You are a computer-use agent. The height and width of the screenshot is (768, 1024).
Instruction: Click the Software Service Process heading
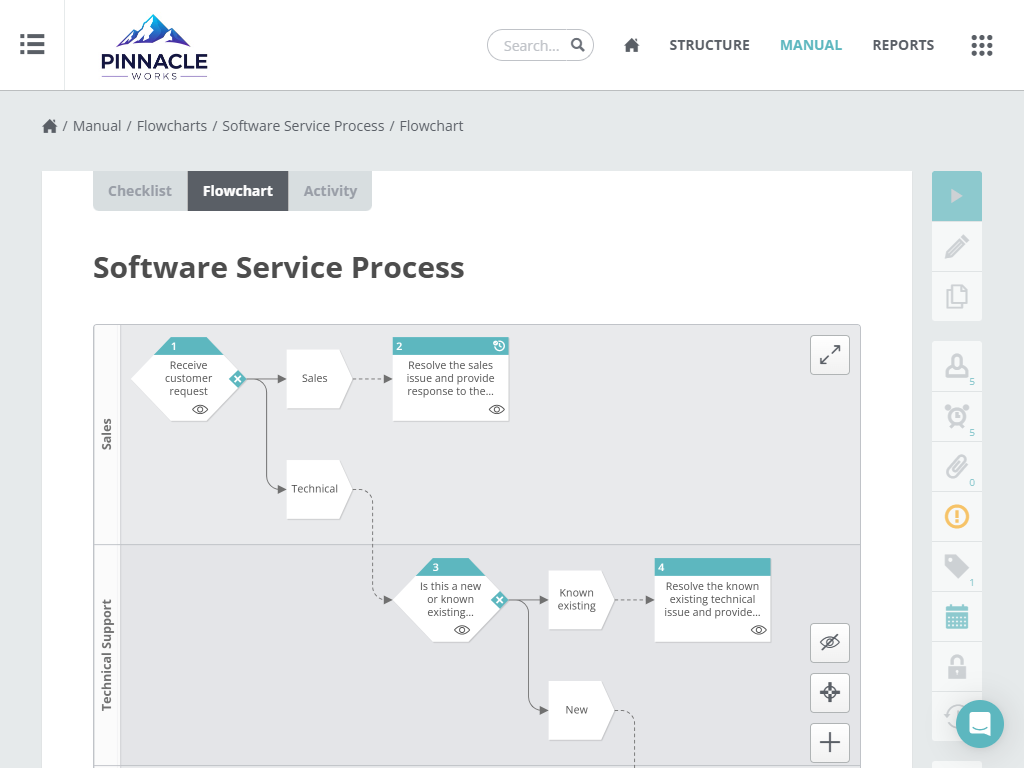coord(279,268)
